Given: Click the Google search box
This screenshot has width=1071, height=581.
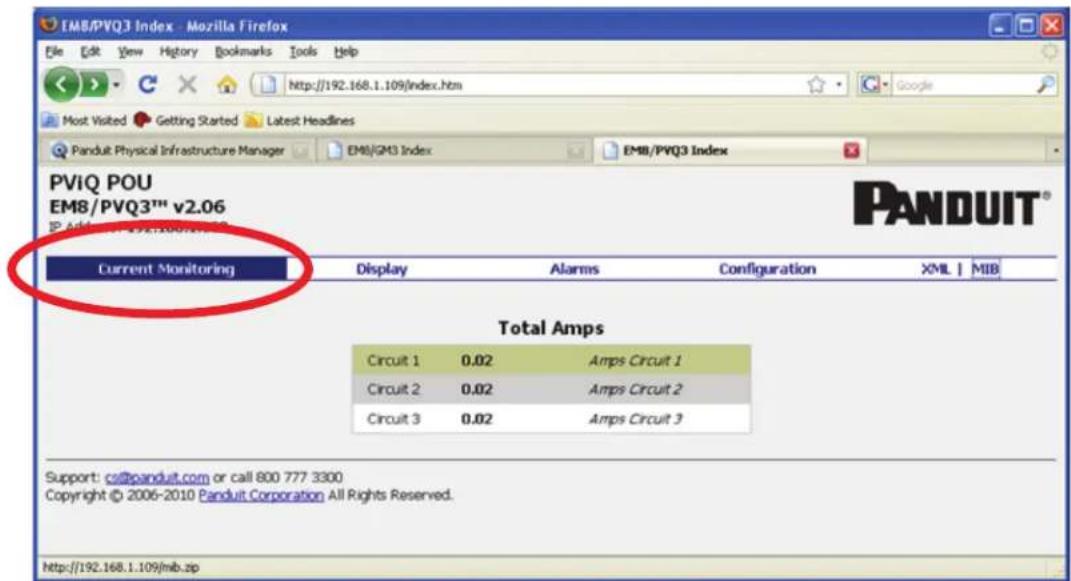Looking at the screenshot, I should (963, 85).
